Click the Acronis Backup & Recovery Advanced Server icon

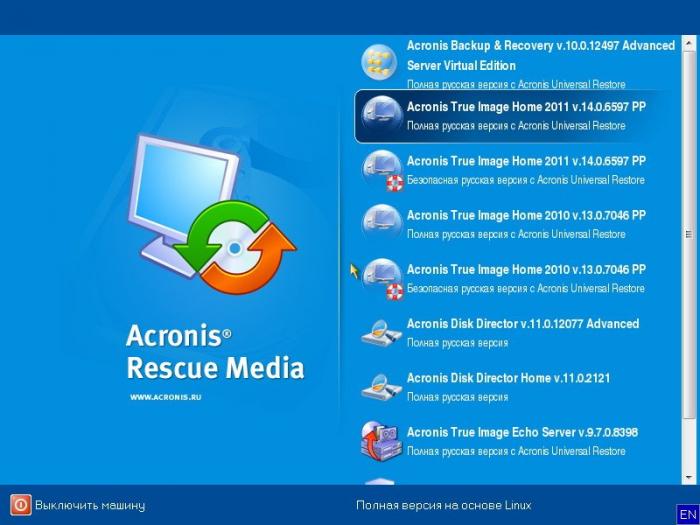[379, 62]
